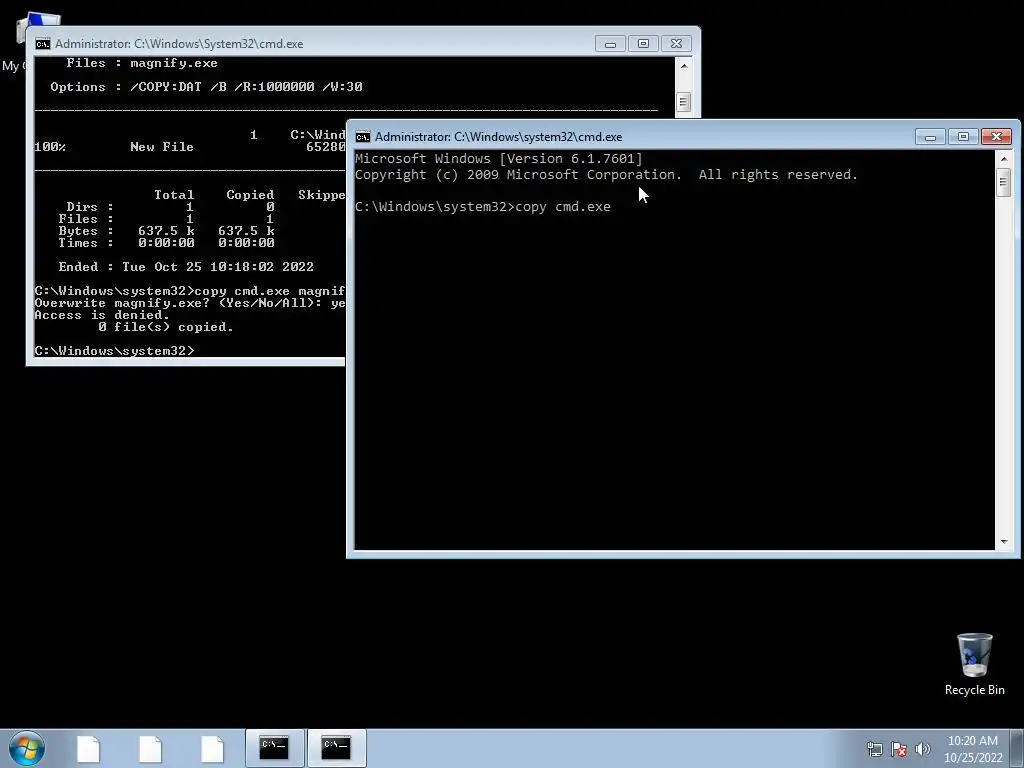Click the front cmd scrollbar thumb
Screen dimensions: 1024x768
click(x=1004, y=182)
